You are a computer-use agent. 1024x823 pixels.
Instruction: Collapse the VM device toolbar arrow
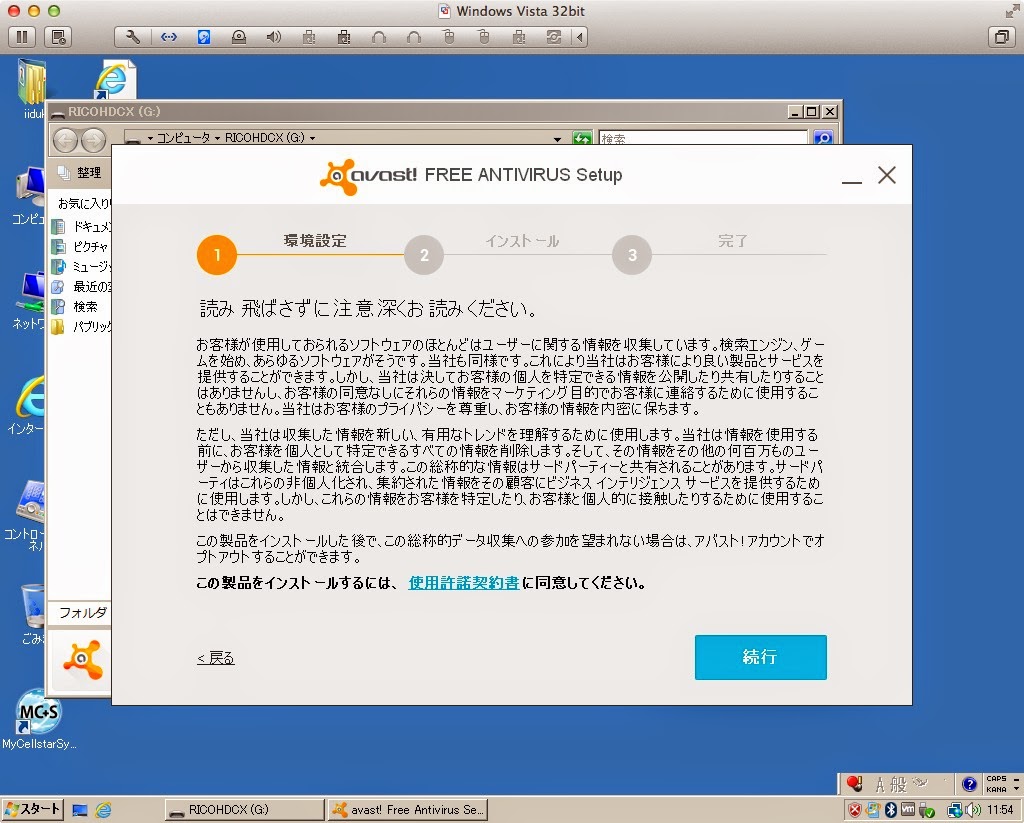pyautogui.click(x=579, y=37)
